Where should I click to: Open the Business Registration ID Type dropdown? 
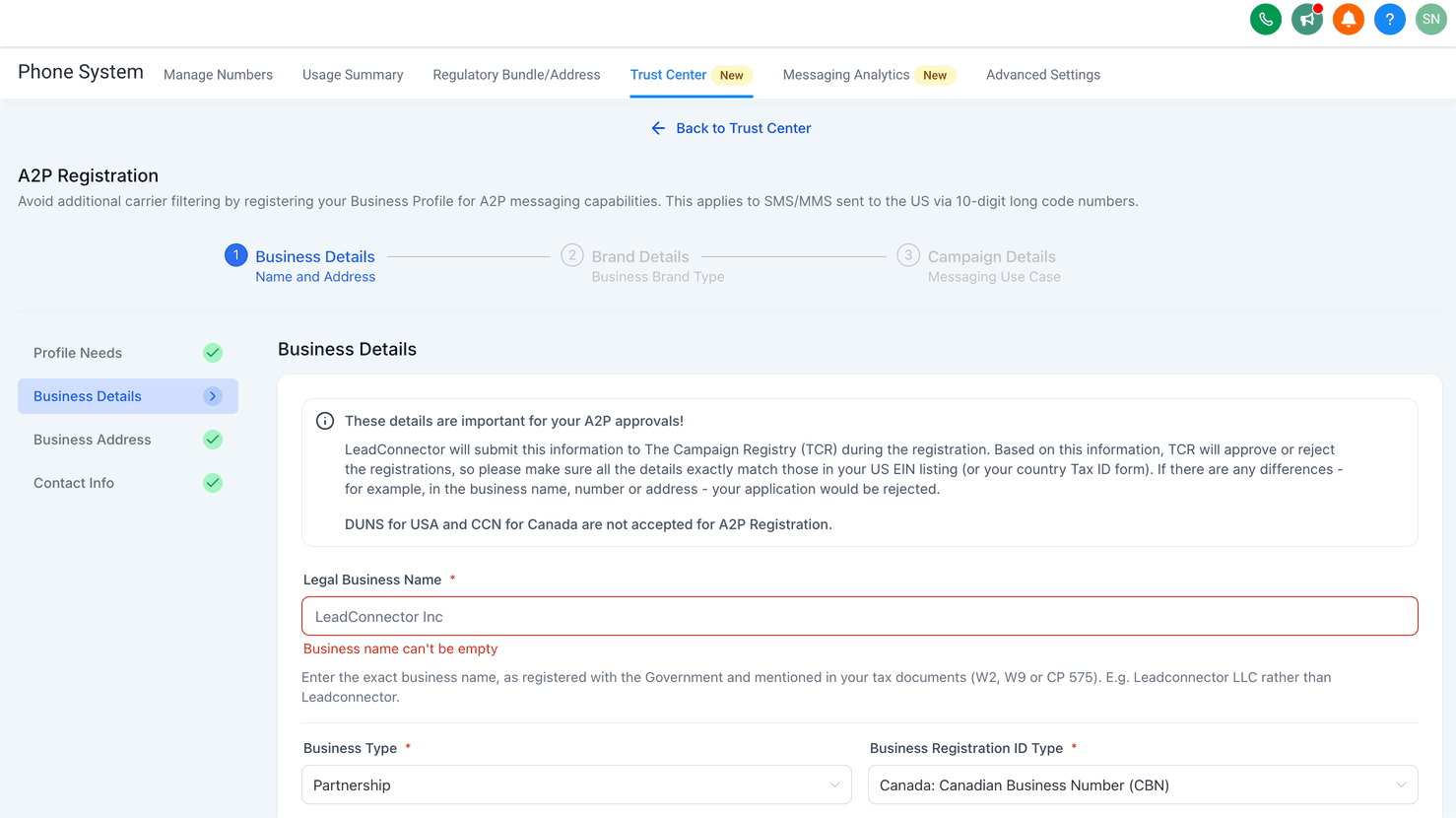[x=1143, y=785]
